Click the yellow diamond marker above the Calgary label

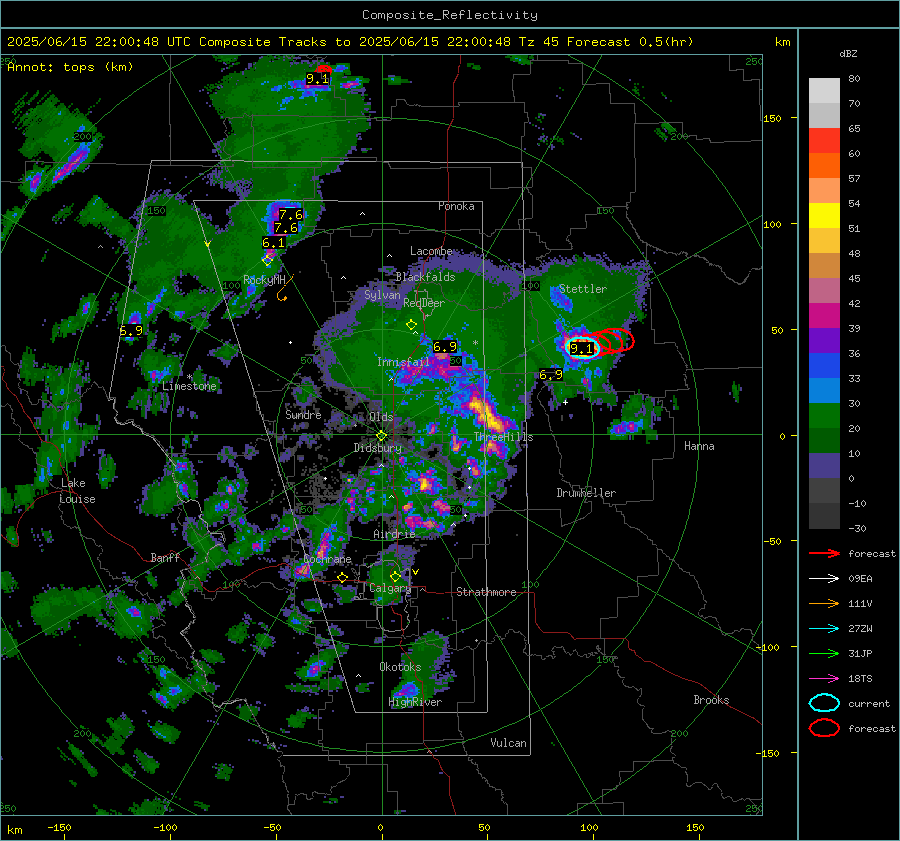click(395, 576)
